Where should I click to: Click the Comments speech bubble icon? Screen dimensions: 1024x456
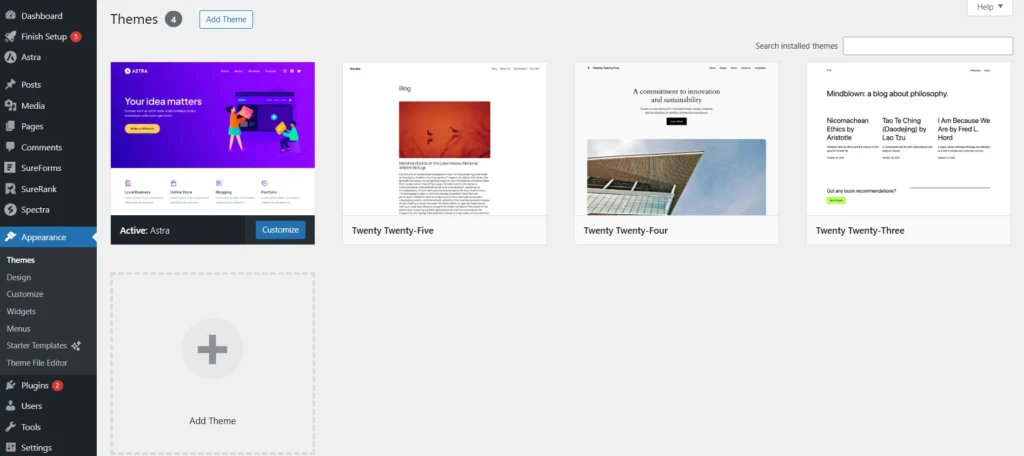click(x=10, y=147)
